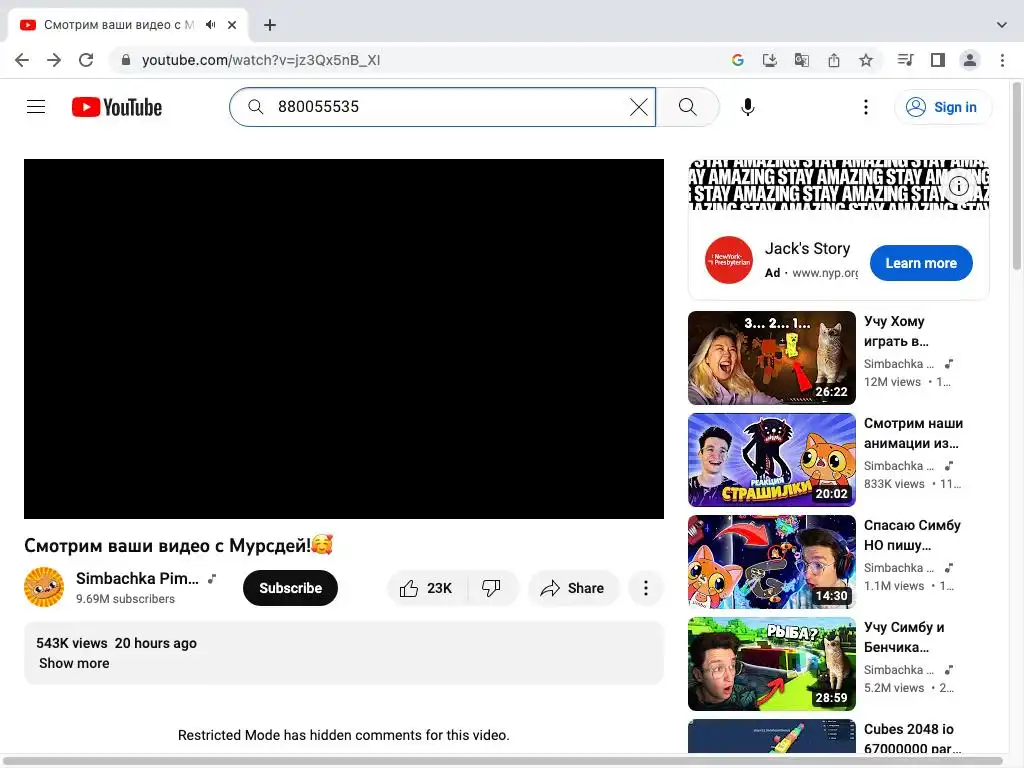Open YouTube settings three-dot menu
Image resolution: width=1024 pixels, height=768 pixels.
[866, 106]
